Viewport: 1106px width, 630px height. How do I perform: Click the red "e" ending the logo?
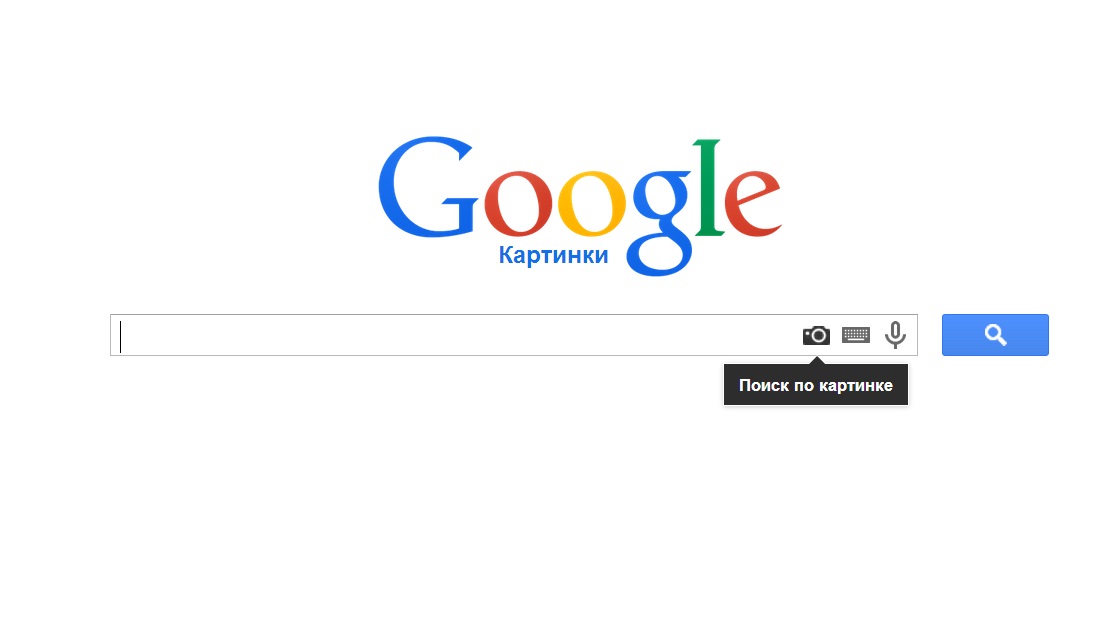[x=753, y=203]
